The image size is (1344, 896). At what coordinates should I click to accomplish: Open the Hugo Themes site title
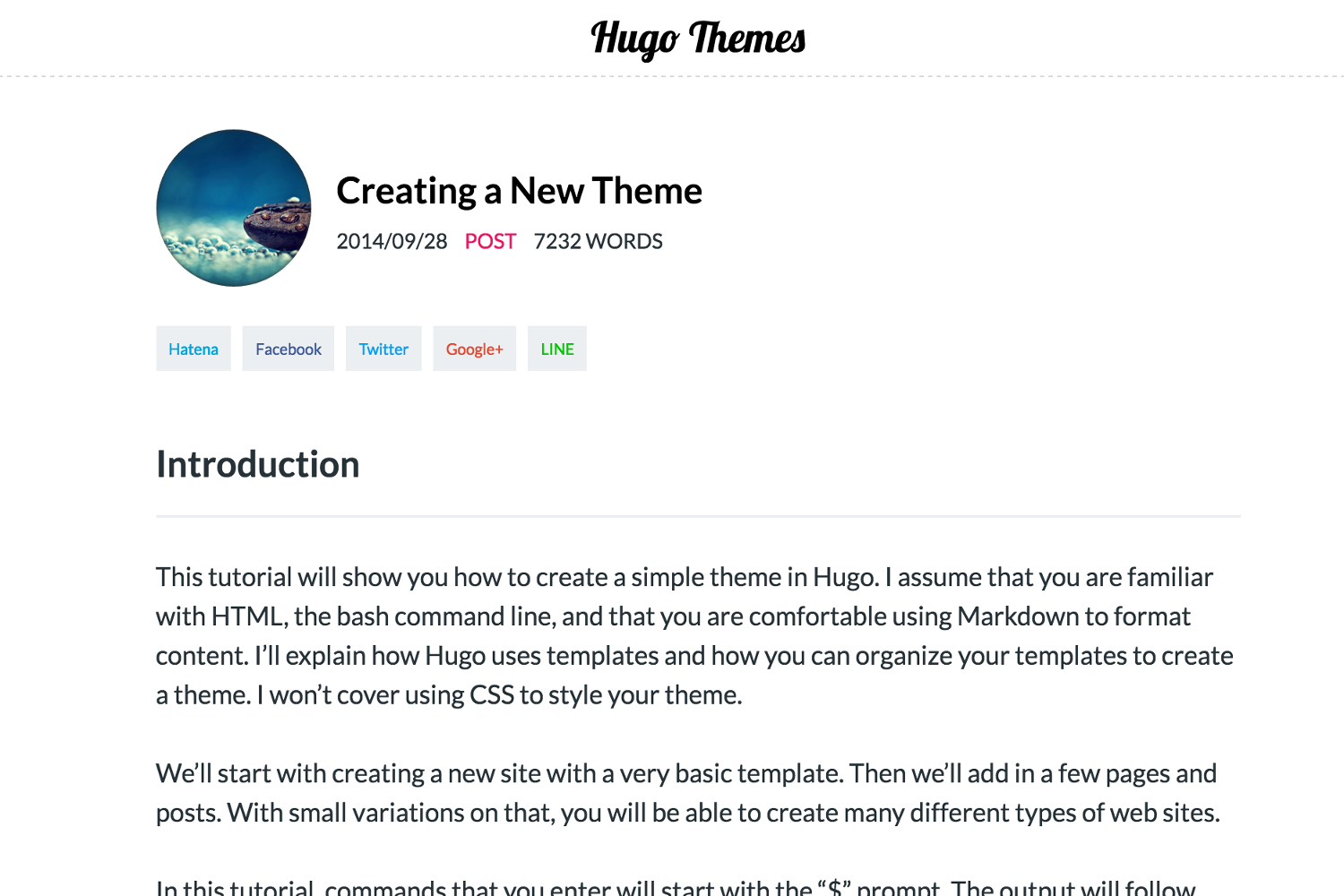tap(698, 39)
